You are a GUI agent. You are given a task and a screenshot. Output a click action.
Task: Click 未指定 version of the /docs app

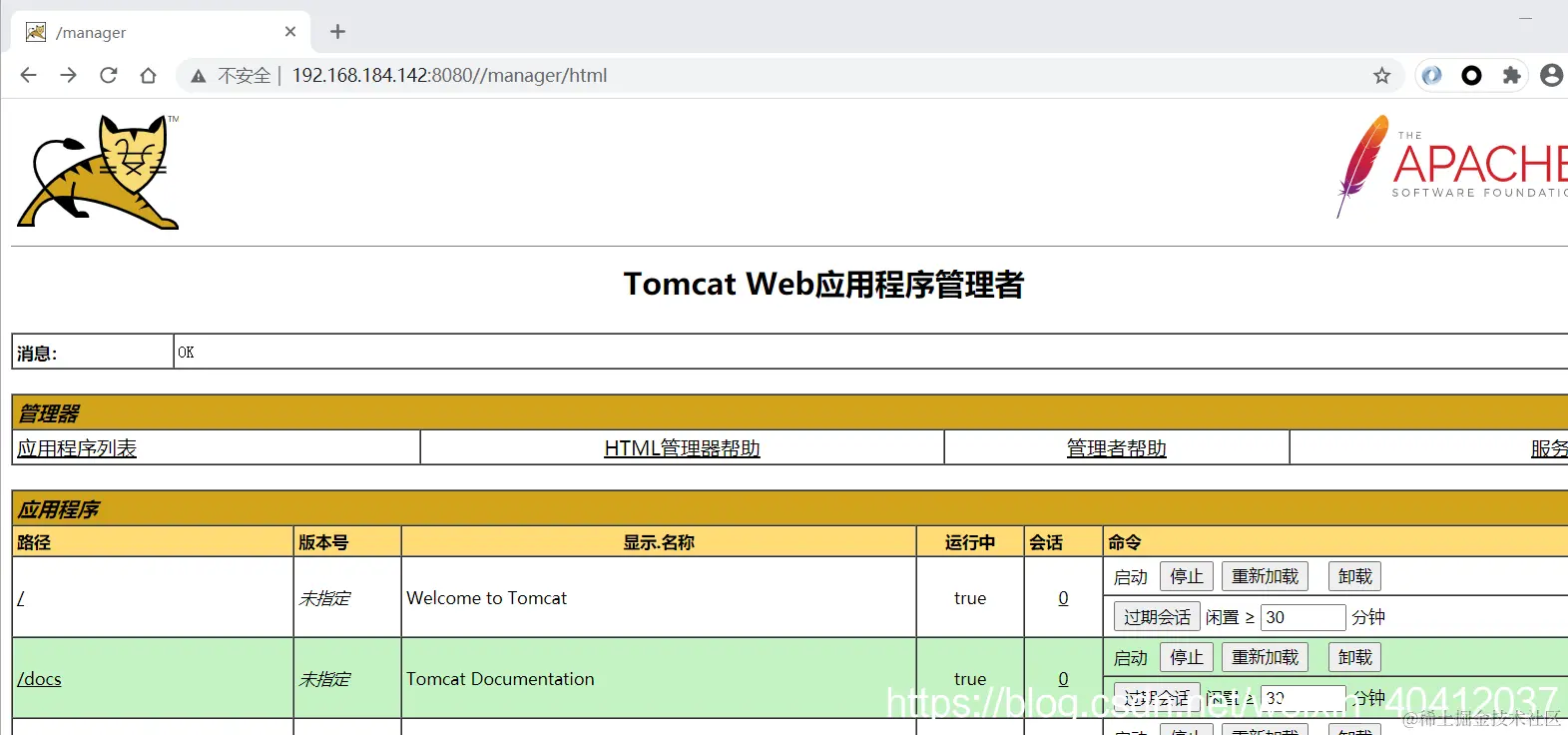coord(324,679)
